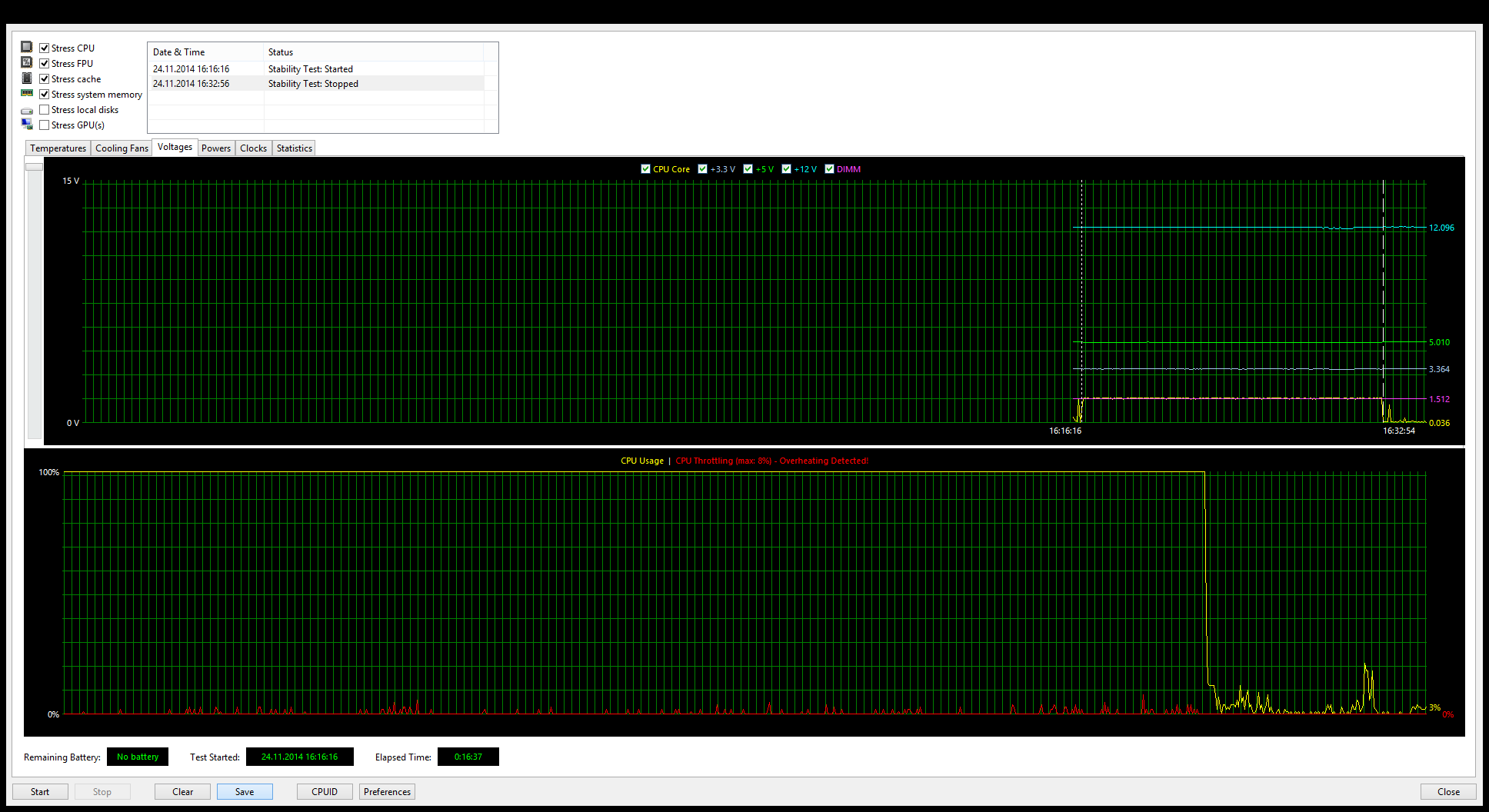
Task: Uncheck Stress system memory checkbox
Action: coord(45,94)
